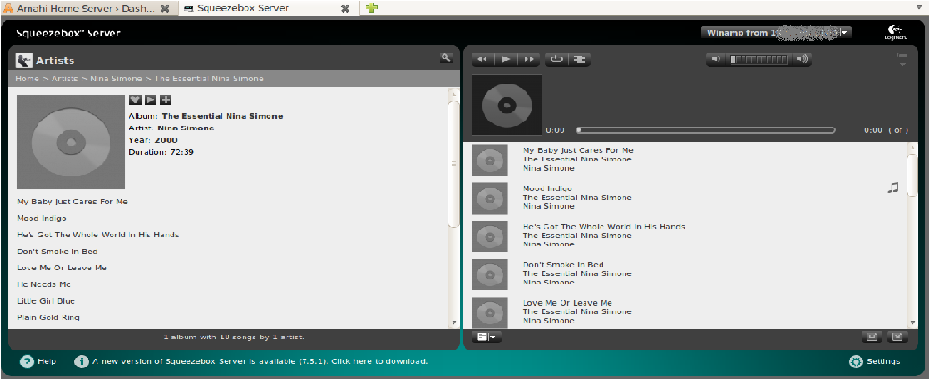Select song Mood Indigo in album list
Screen dimensions: 930x382
click(x=42, y=218)
